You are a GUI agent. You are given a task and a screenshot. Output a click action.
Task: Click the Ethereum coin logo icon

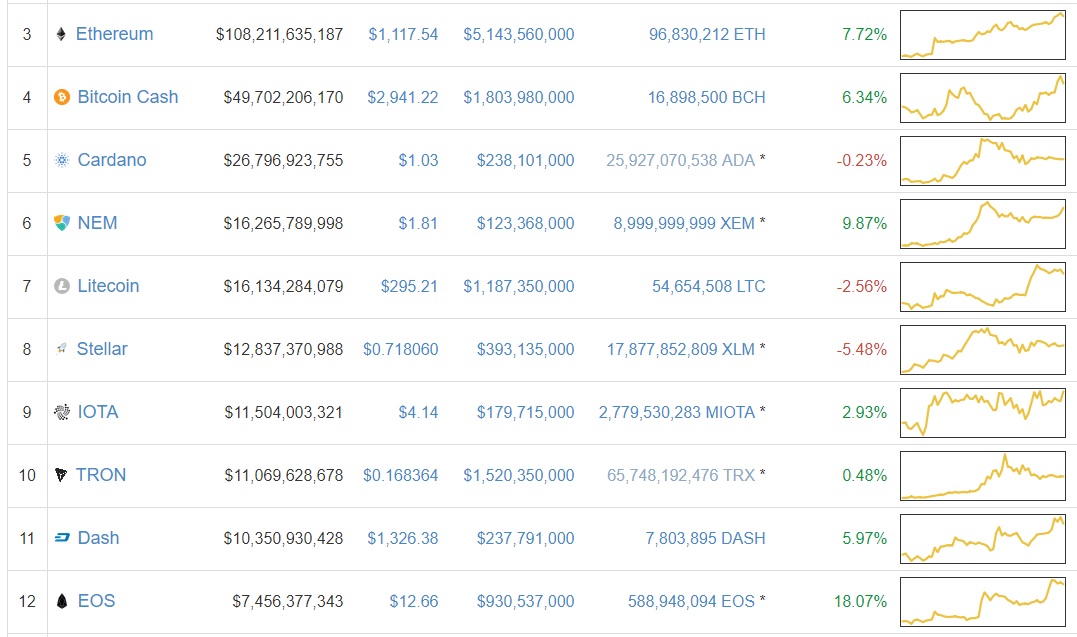click(61, 34)
